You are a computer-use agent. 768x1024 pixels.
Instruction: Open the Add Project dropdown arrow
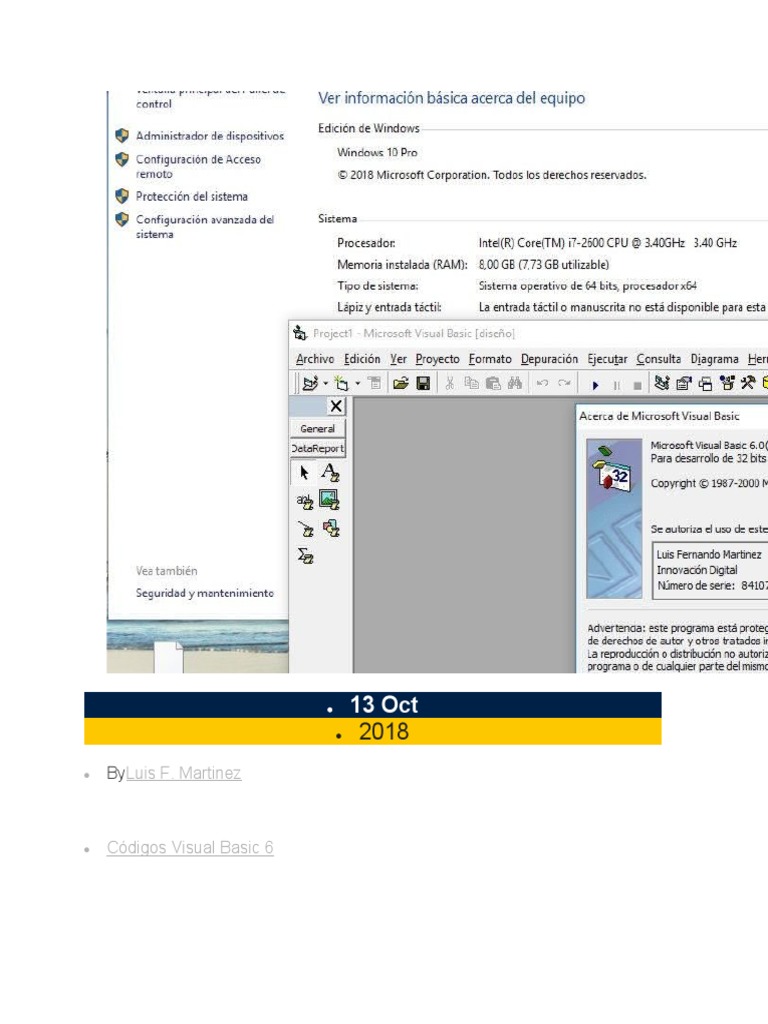tap(325, 383)
